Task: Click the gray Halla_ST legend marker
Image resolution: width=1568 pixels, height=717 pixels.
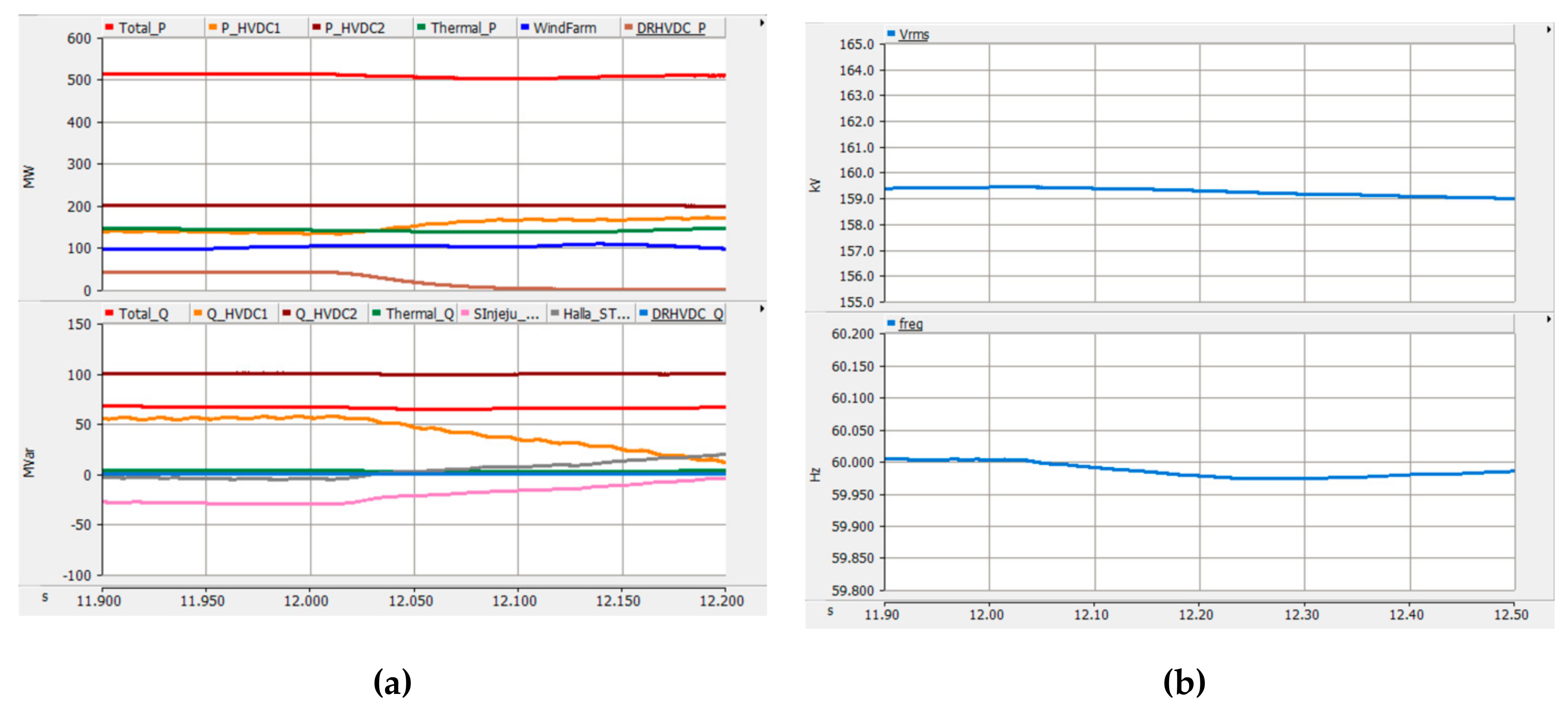Action: (x=554, y=313)
